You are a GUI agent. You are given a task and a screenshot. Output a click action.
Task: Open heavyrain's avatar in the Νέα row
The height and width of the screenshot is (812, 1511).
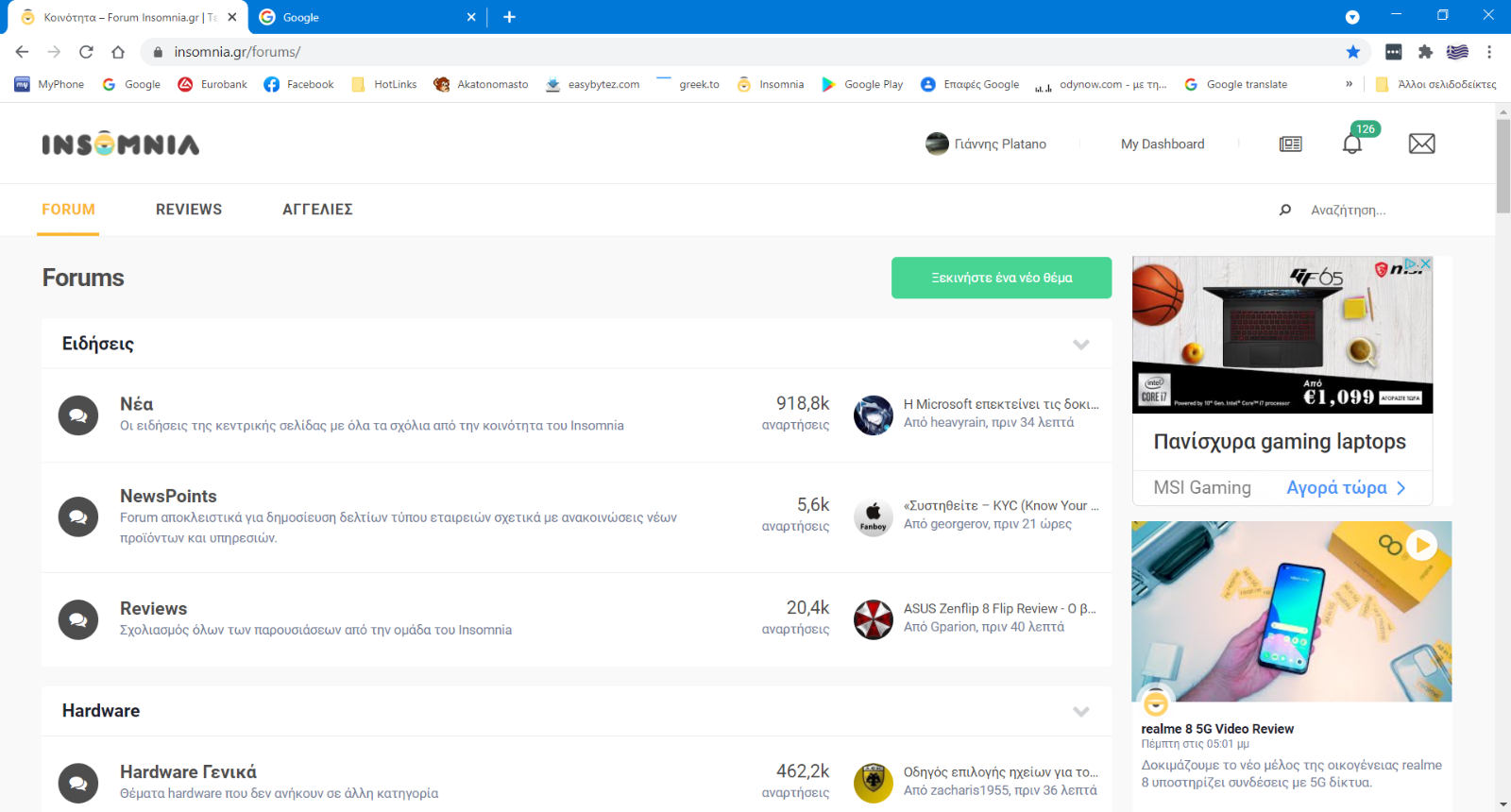874,415
